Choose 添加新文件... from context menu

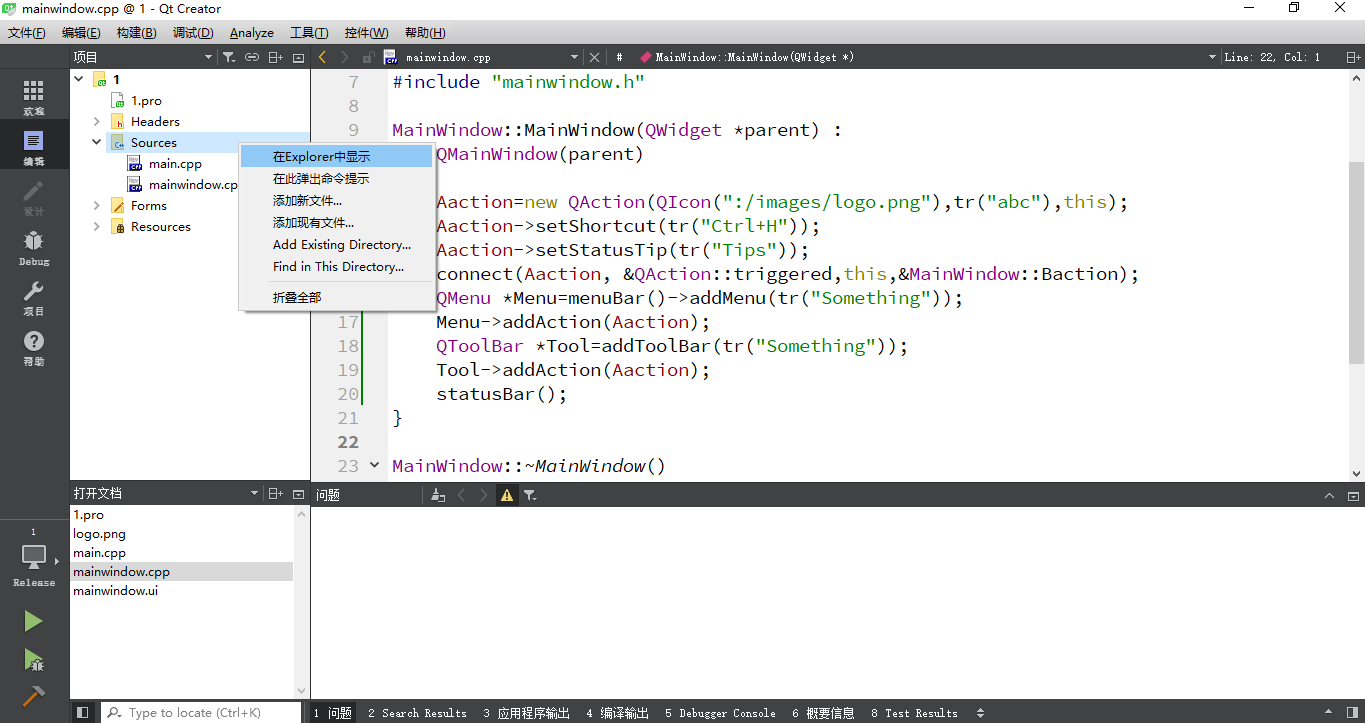(336, 200)
